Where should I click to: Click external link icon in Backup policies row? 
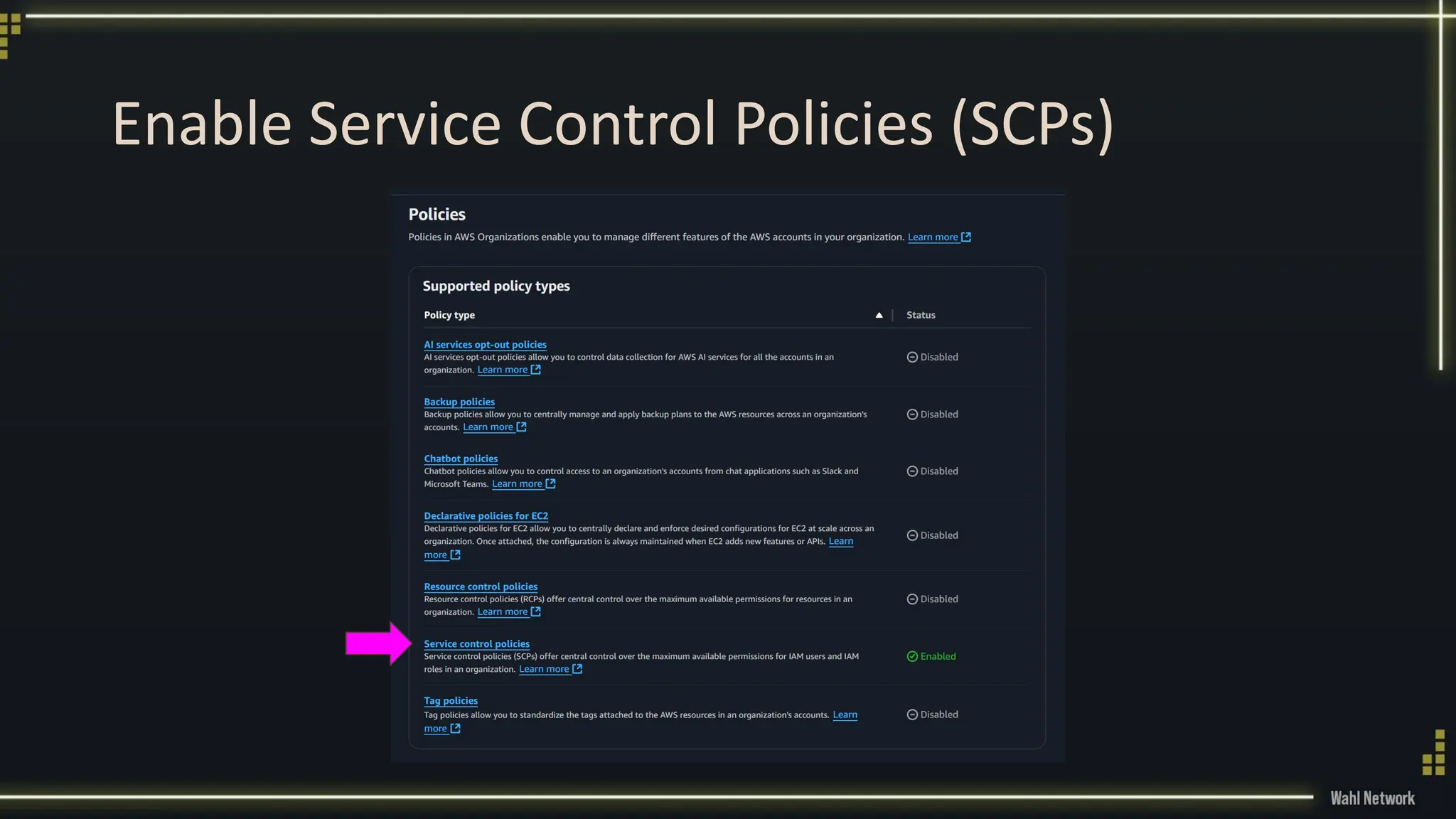[521, 427]
